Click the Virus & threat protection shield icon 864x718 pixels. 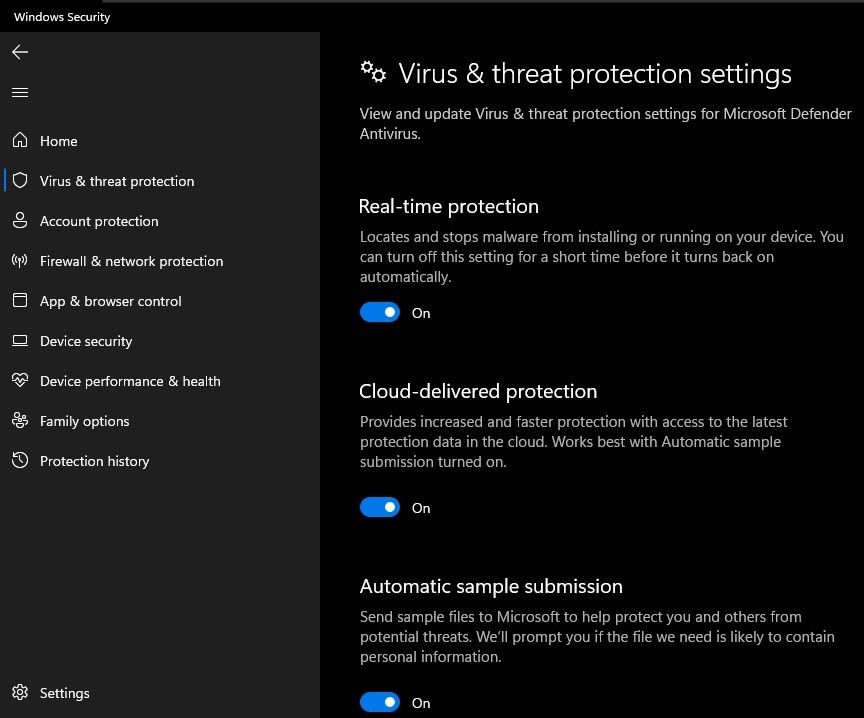click(x=20, y=181)
